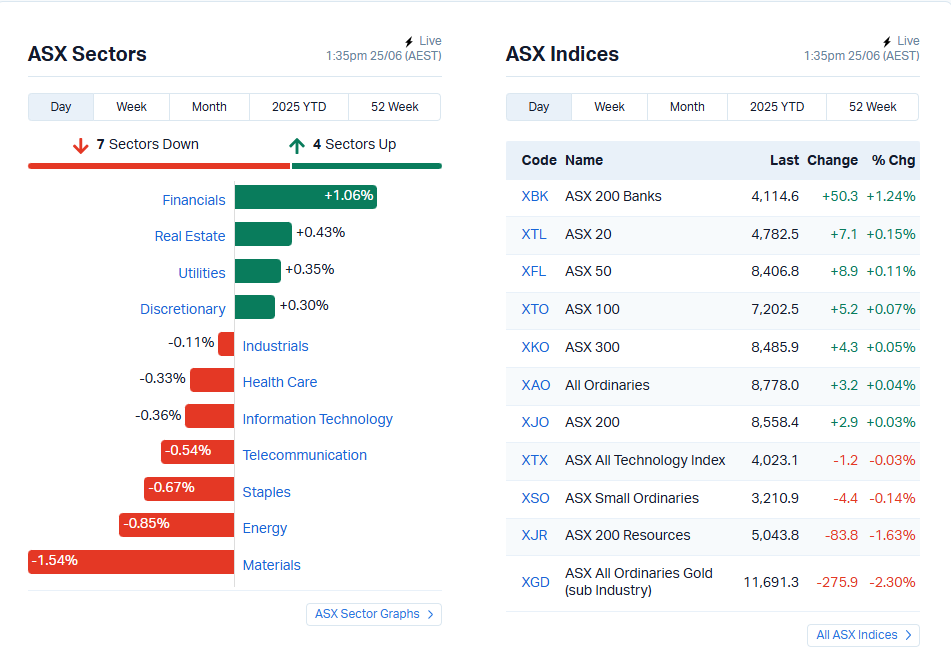Open the XFL index code link
Screen dimensions: 951x670
point(534,271)
